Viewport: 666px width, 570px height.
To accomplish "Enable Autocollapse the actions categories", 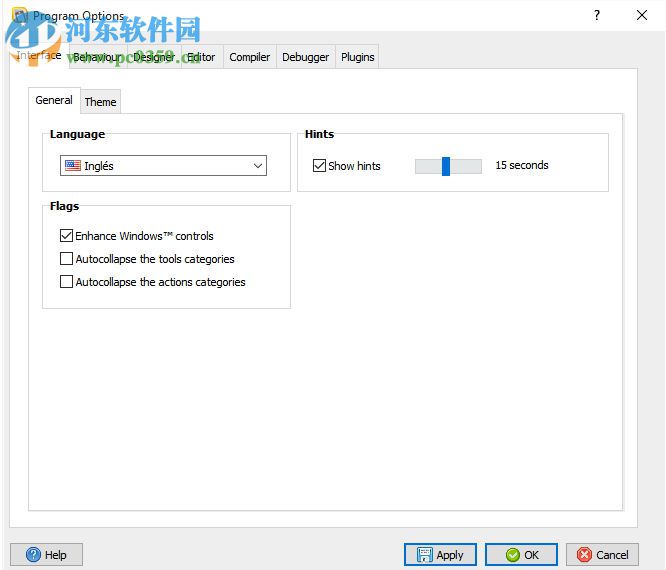I will 66,282.
